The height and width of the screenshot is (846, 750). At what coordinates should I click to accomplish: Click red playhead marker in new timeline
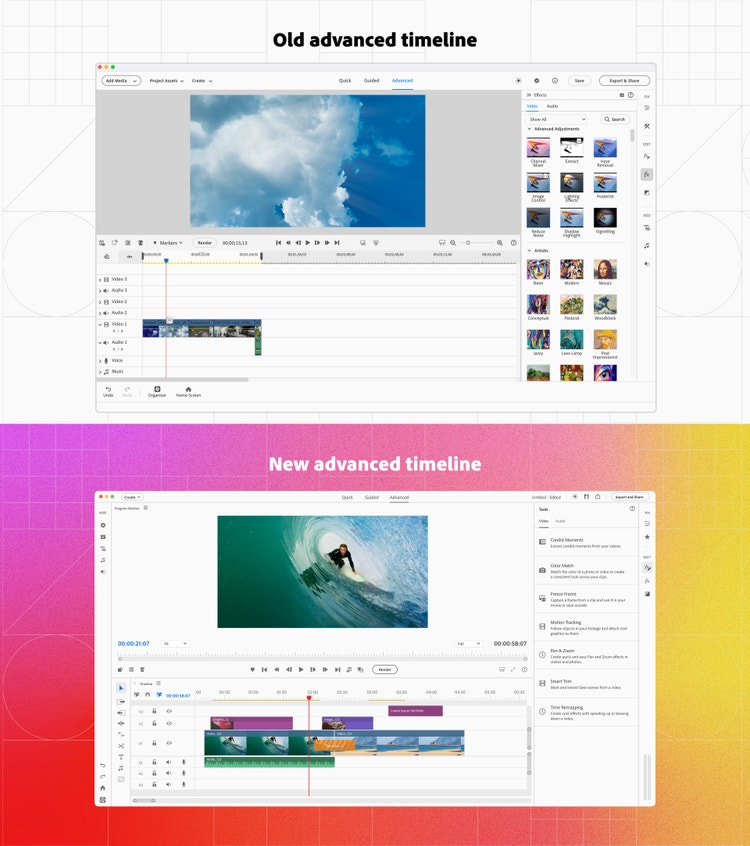coord(309,698)
